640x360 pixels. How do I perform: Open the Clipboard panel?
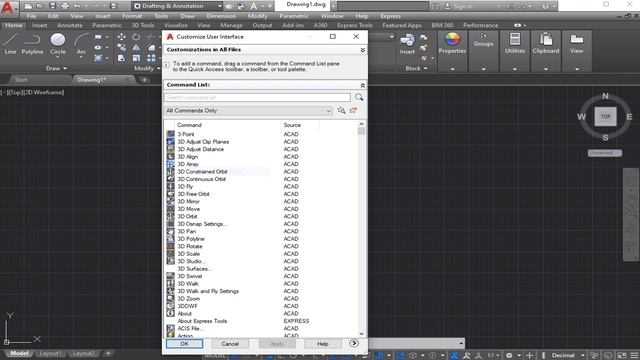546,43
